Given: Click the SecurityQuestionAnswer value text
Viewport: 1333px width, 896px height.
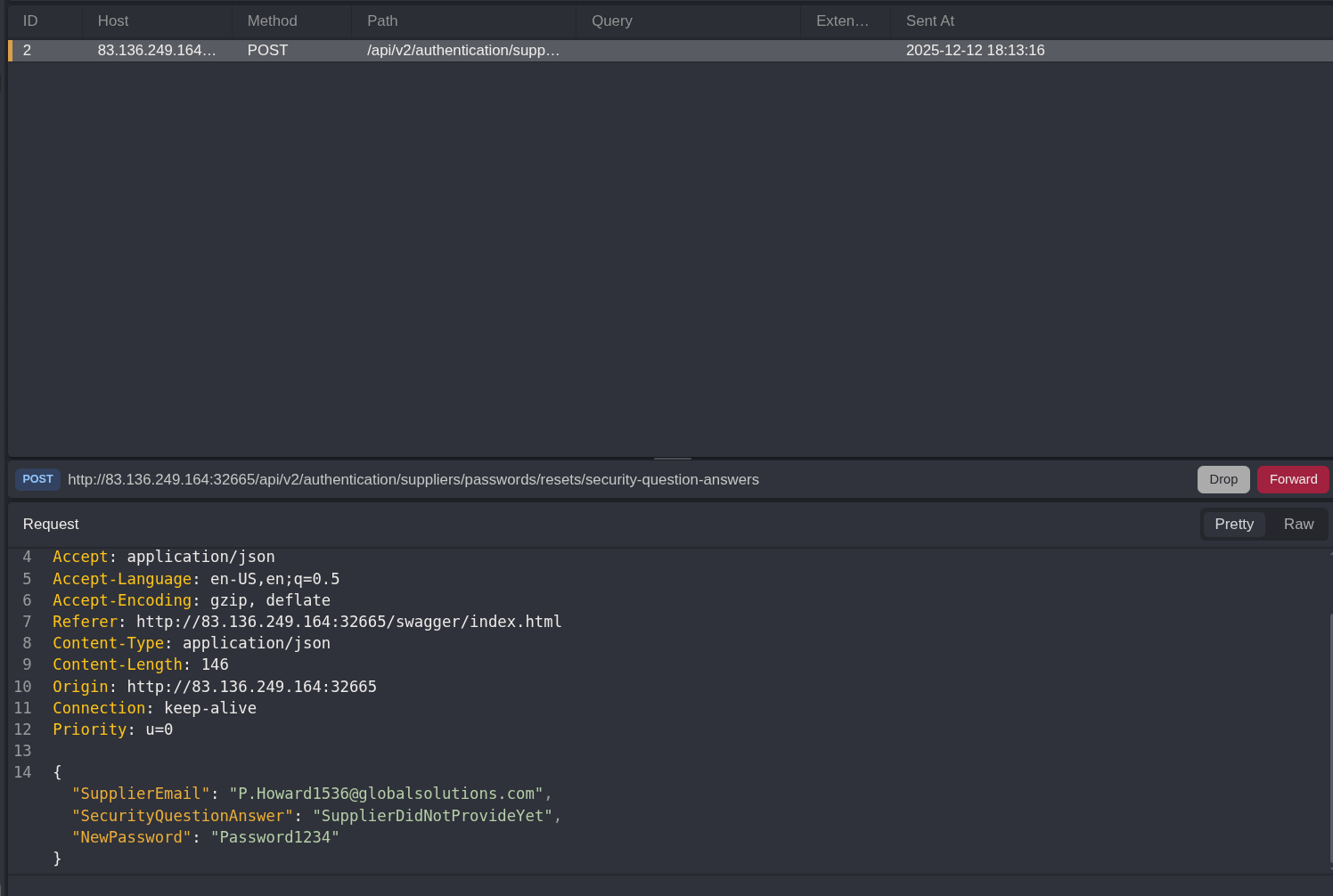Looking at the screenshot, I should (x=431, y=816).
